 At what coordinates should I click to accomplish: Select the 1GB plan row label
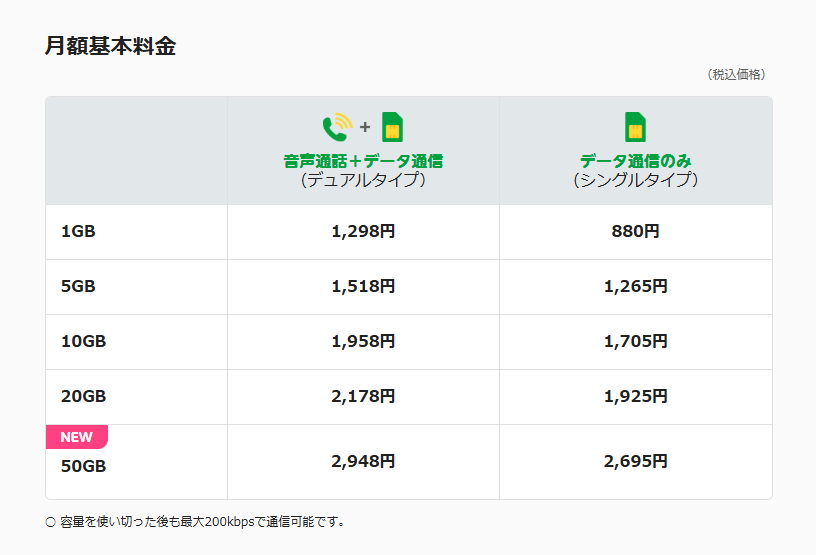click(x=78, y=232)
